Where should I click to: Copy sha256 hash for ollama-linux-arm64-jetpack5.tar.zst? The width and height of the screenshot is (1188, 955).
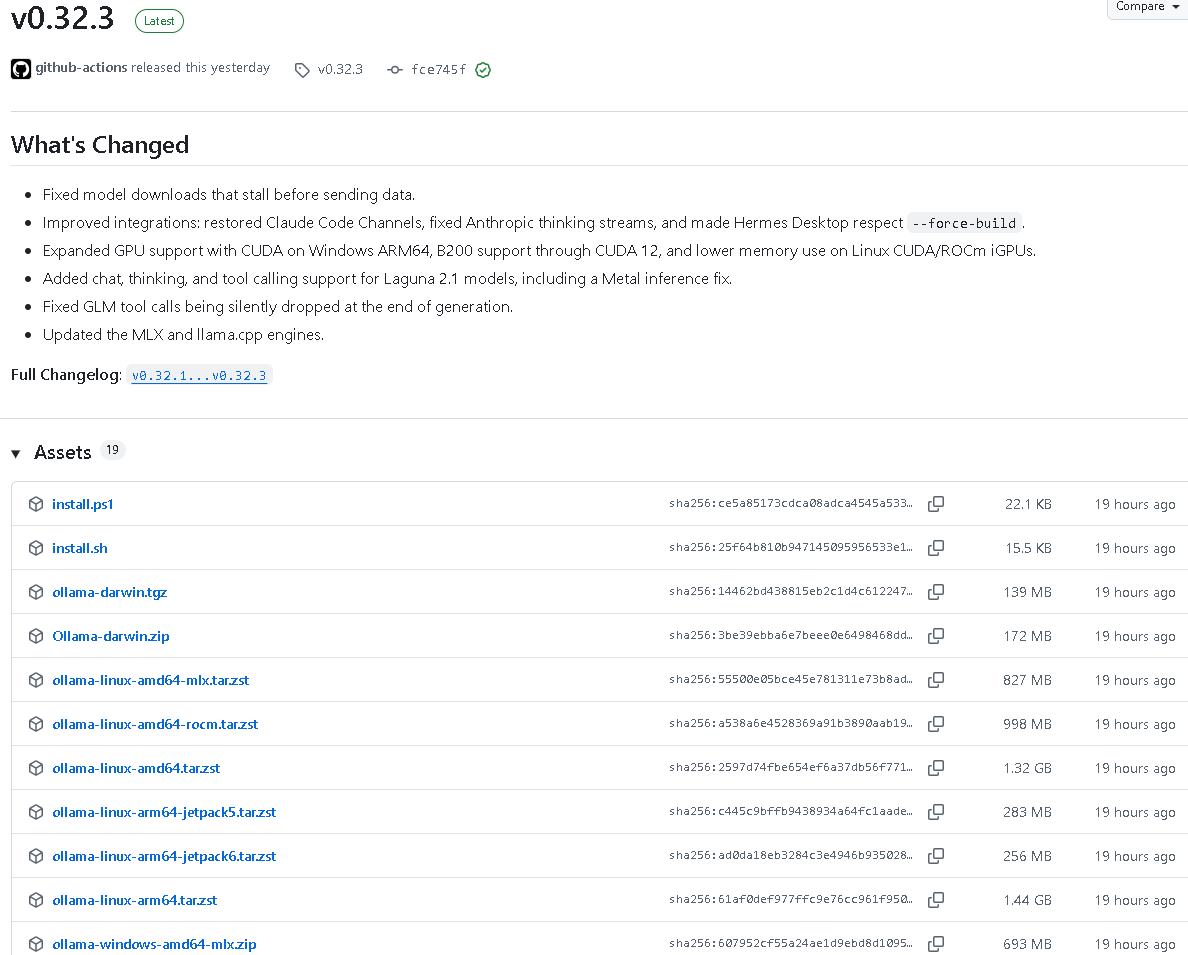click(x=936, y=812)
